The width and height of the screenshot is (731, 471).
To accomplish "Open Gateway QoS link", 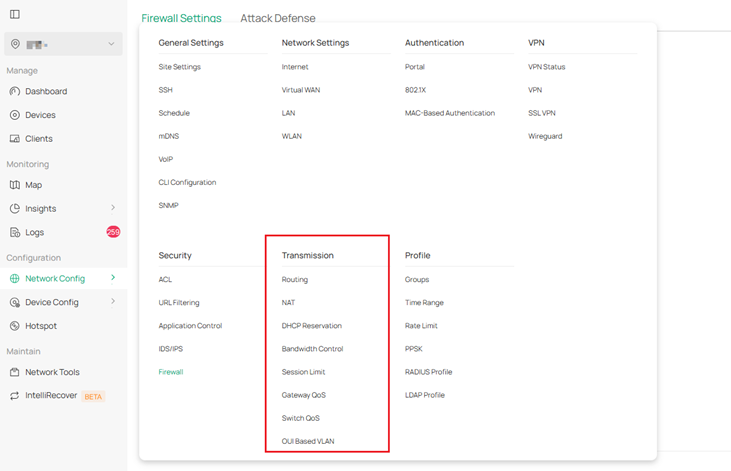I will (x=303, y=395).
